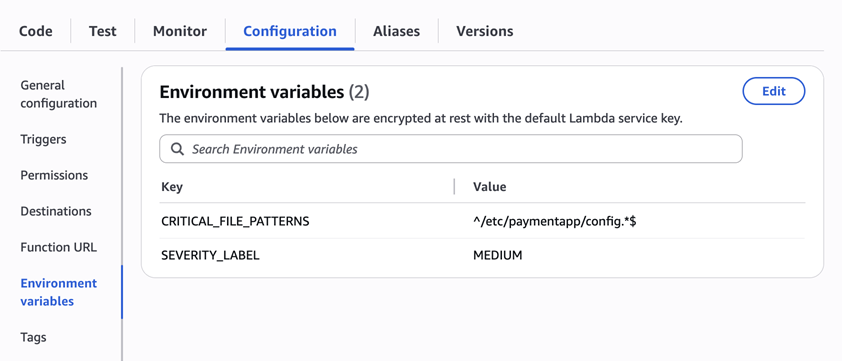Open General configuration in sidebar
Image resolution: width=842 pixels, height=361 pixels.
click(59, 94)
